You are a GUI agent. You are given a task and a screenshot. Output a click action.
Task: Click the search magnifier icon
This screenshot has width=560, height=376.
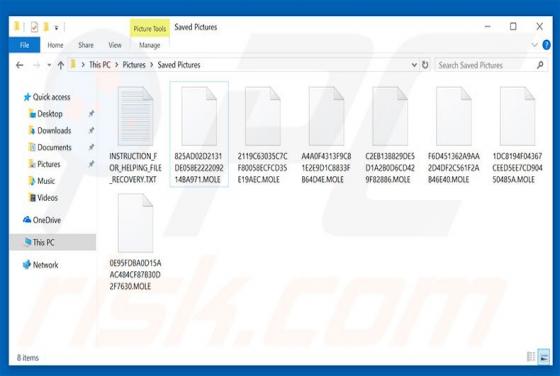[540, 65]
